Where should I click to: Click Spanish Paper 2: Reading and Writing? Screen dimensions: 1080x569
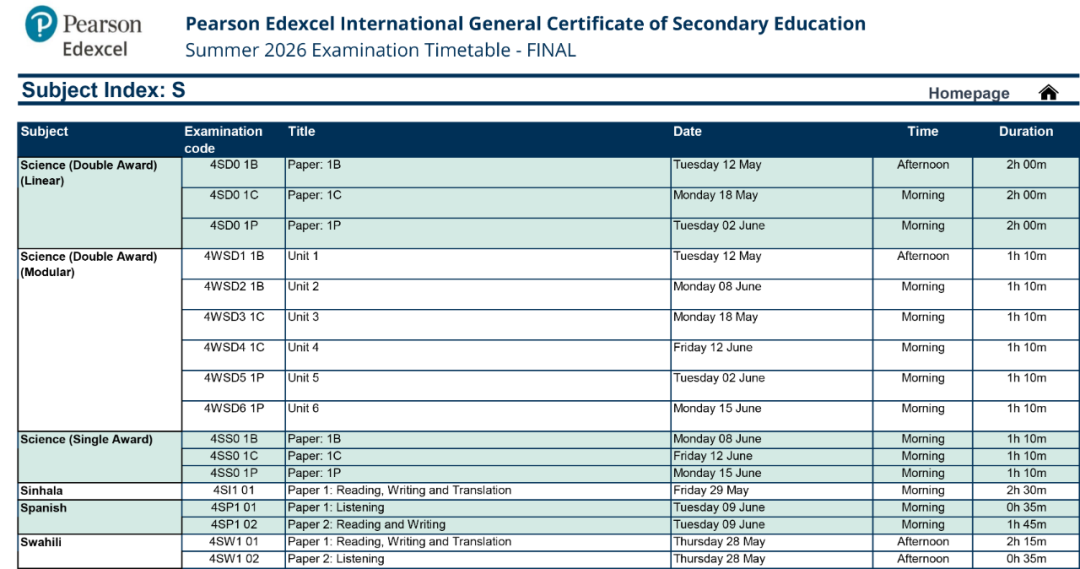pyautogui.click(x=366, y=524)
